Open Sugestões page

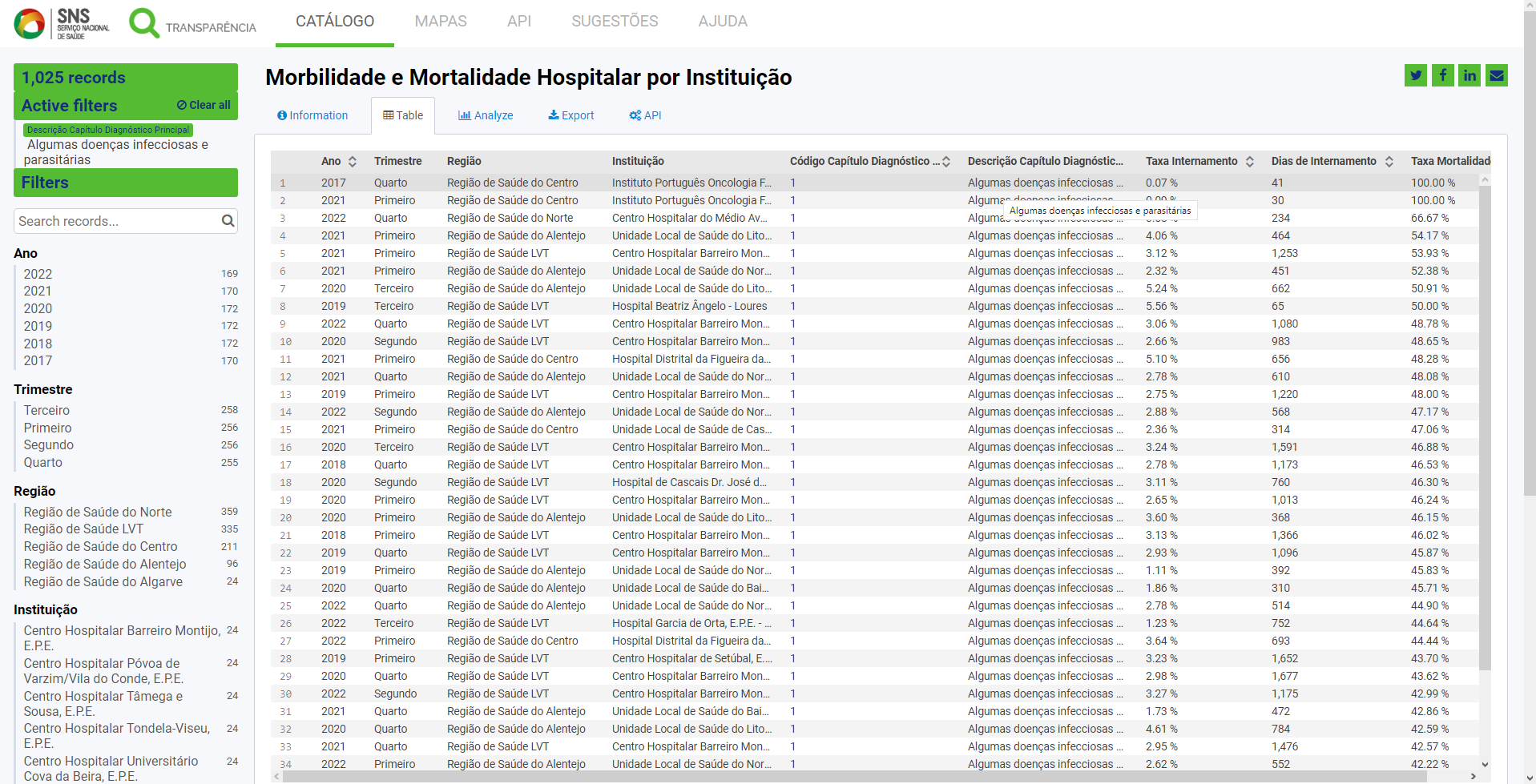(x=615, y=22)
